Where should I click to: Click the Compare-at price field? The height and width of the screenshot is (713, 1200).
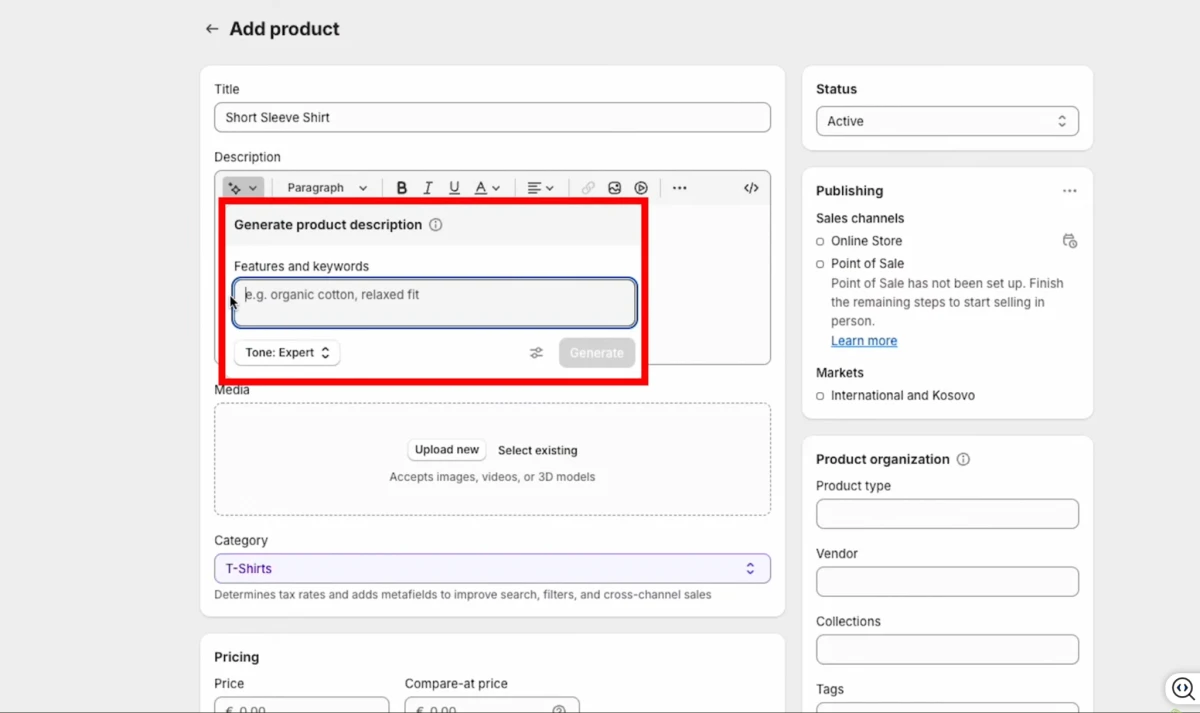point(492,705)
